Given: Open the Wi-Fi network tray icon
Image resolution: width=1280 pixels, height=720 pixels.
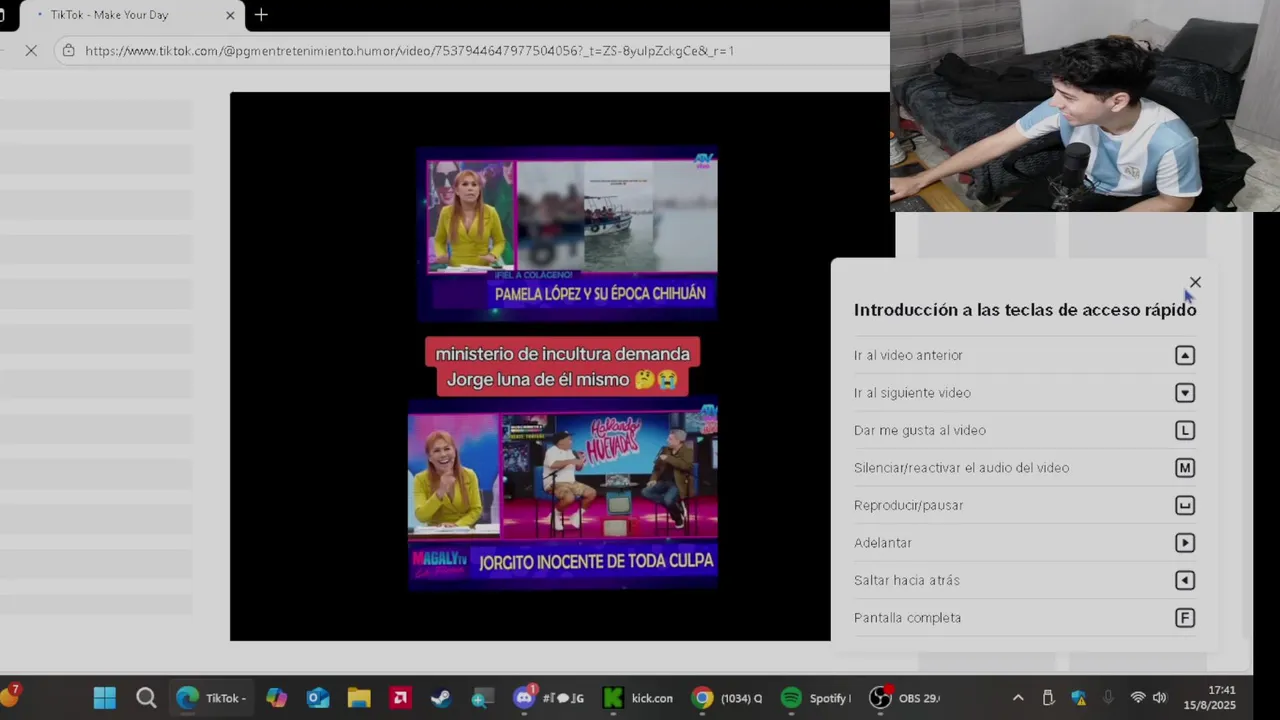Looking at the screenshot, I should (1138, 698).
